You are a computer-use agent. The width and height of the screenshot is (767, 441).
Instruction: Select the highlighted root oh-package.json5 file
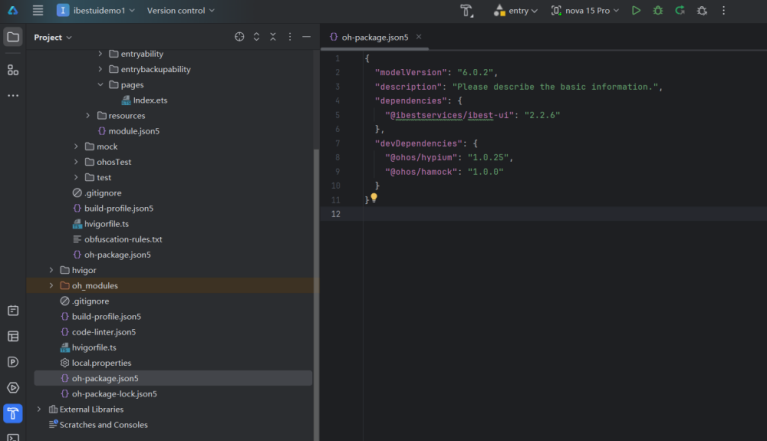click(x=173, y=378)
